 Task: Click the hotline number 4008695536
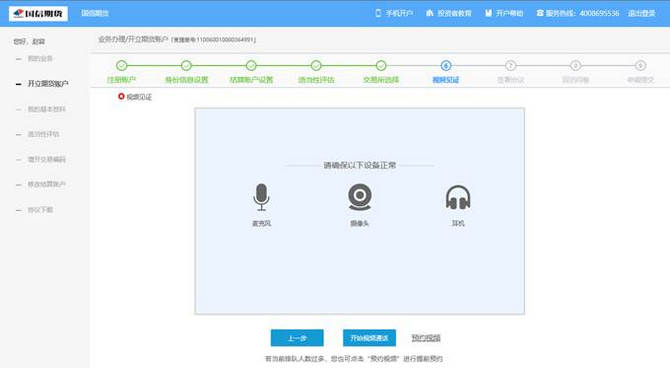pos(599,13)
